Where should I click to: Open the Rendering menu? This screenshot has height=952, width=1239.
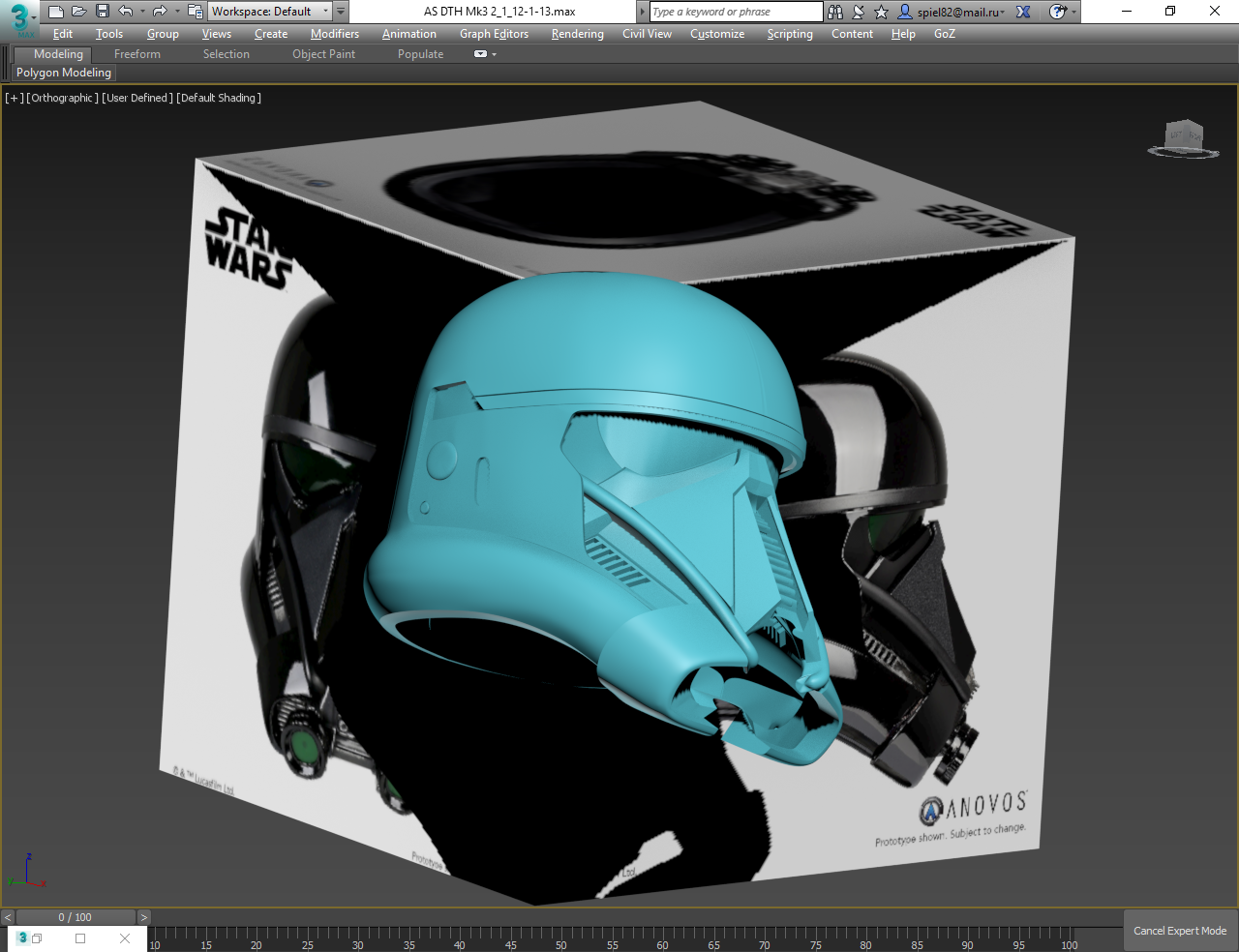point(578,34)
